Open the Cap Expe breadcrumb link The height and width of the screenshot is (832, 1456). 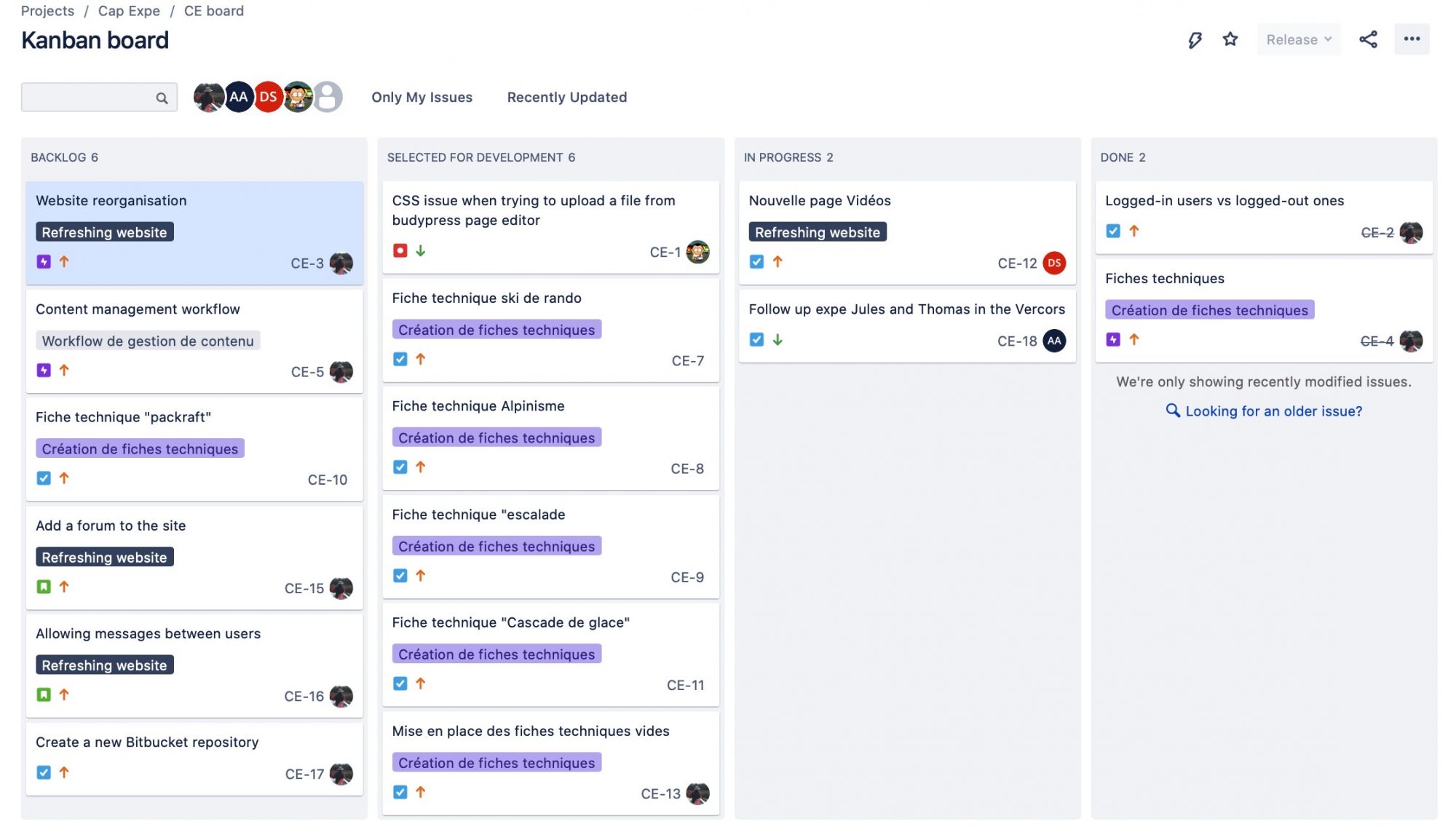[129, 11]
